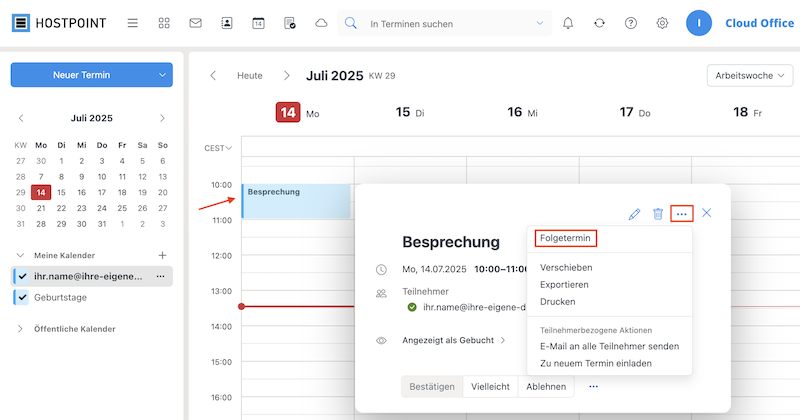
Task: Click participant ihr.name@ihre-eigene-d in popup
Action: [x=474, y=307]
